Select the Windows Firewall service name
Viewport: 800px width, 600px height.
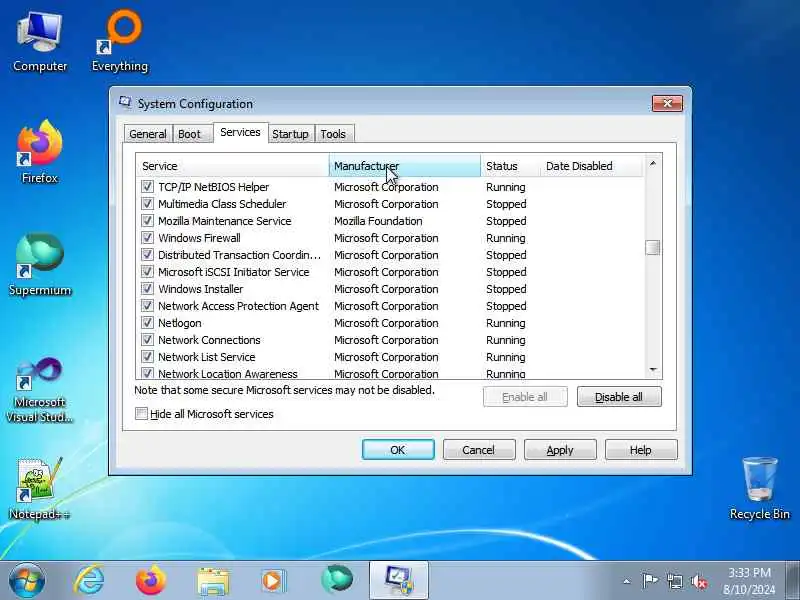tap(199, 238)
